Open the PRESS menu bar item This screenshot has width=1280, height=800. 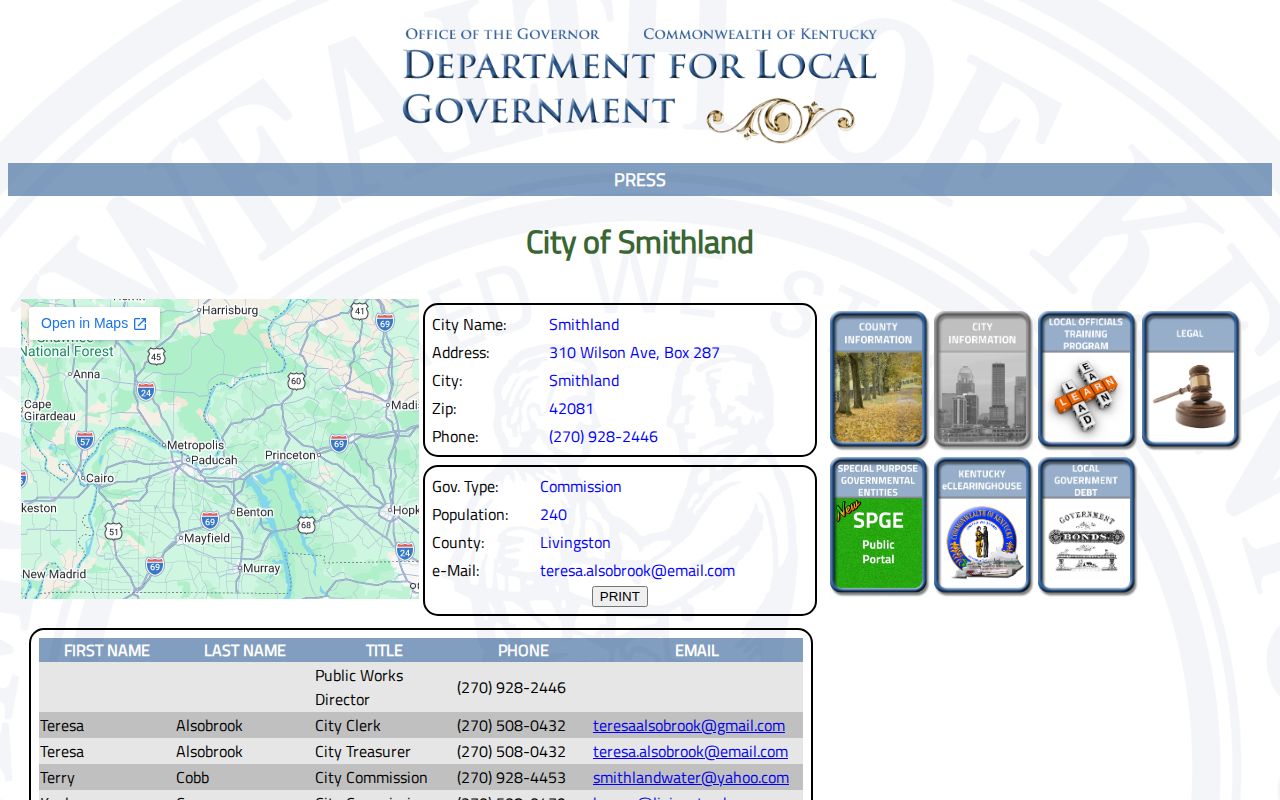(640, 180)
